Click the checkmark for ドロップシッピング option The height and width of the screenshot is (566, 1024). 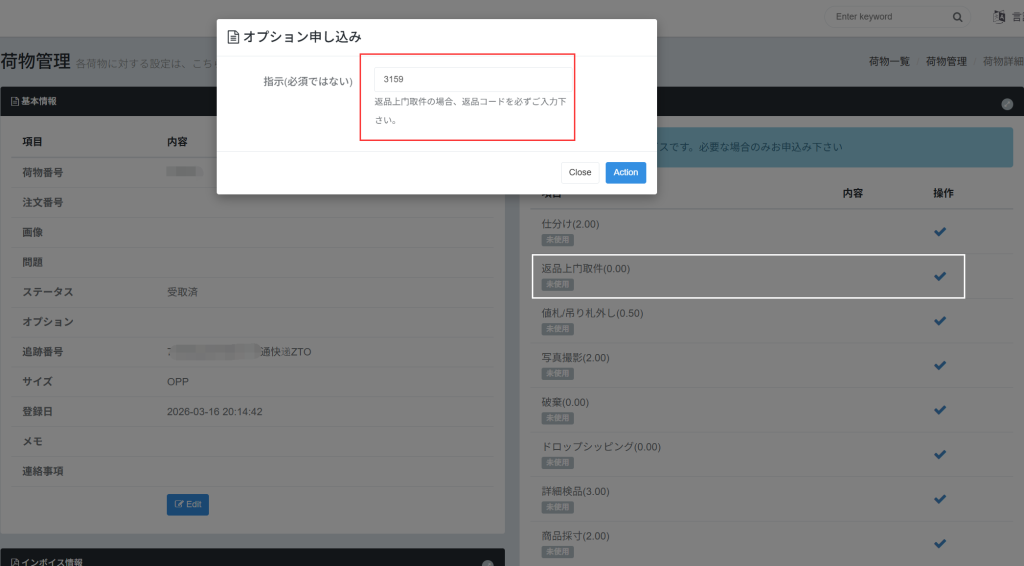coord(939,454)
